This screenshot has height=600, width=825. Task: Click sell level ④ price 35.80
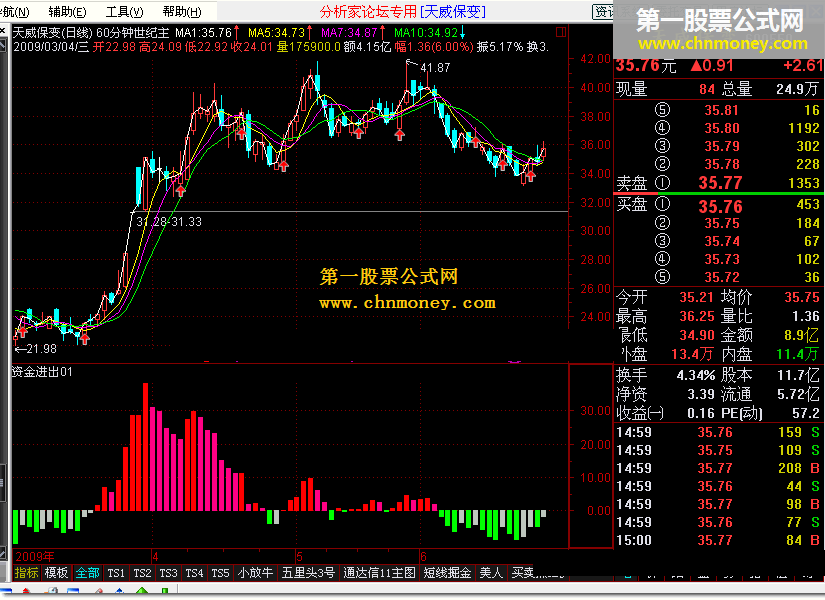click(721, 128)
